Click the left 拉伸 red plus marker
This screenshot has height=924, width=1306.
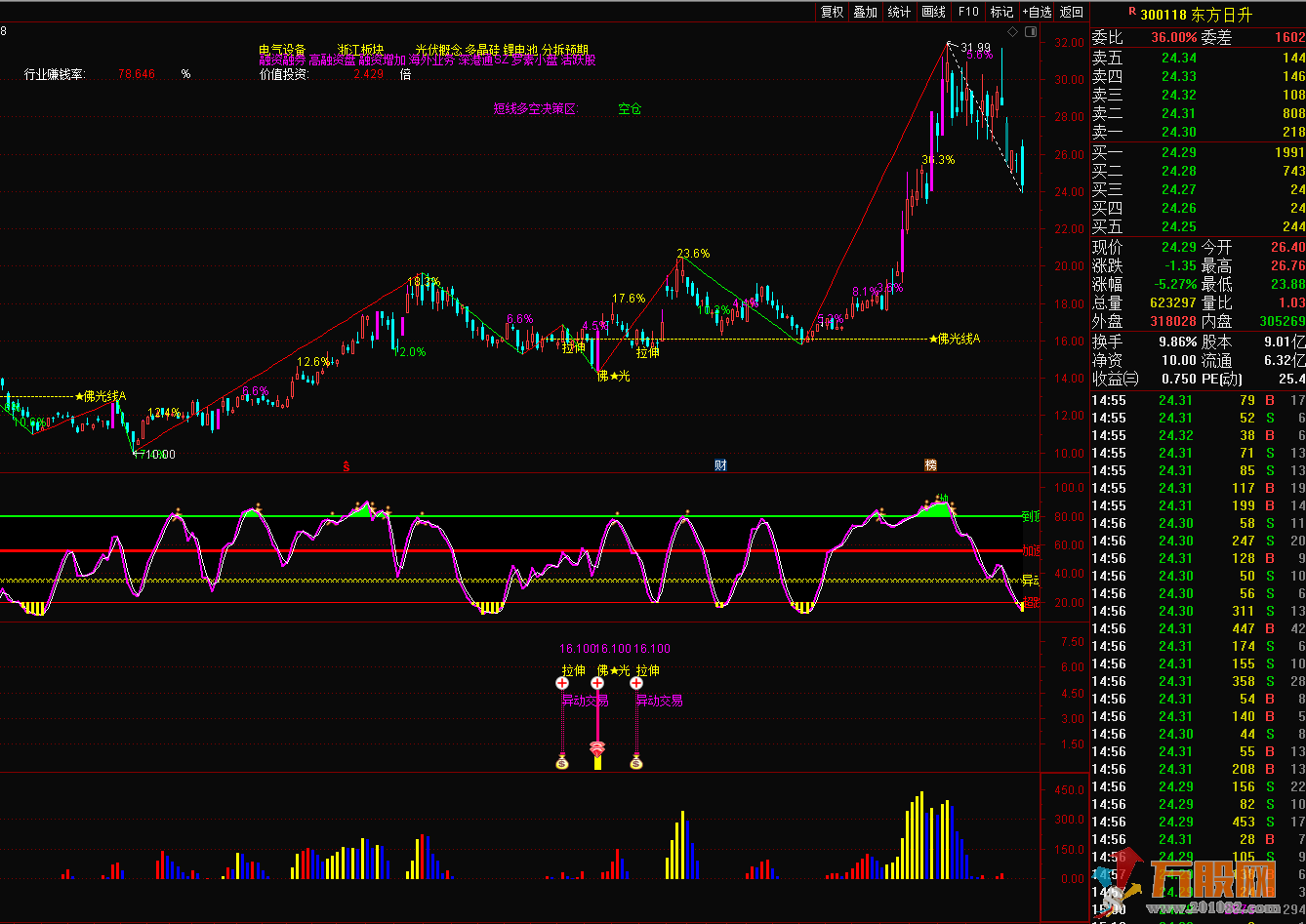click(x=562, y=684)
